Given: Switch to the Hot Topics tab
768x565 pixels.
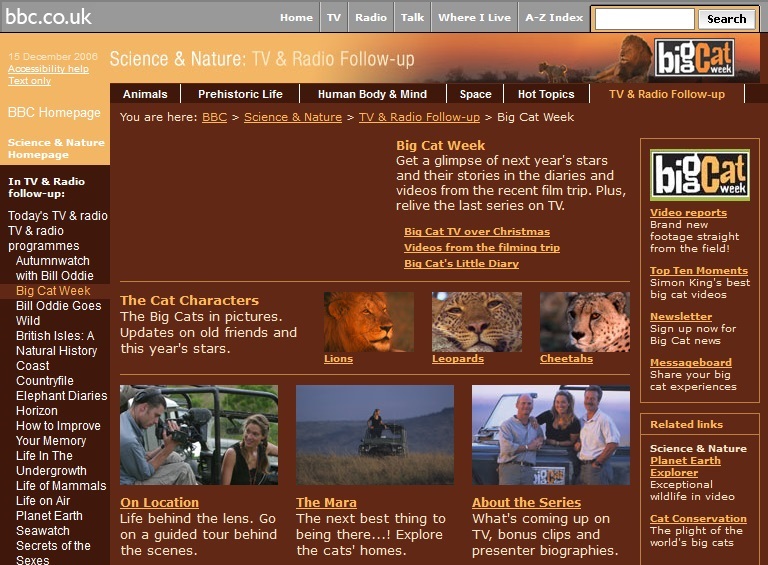Looking at the screenshot, I should pos(546,94).
